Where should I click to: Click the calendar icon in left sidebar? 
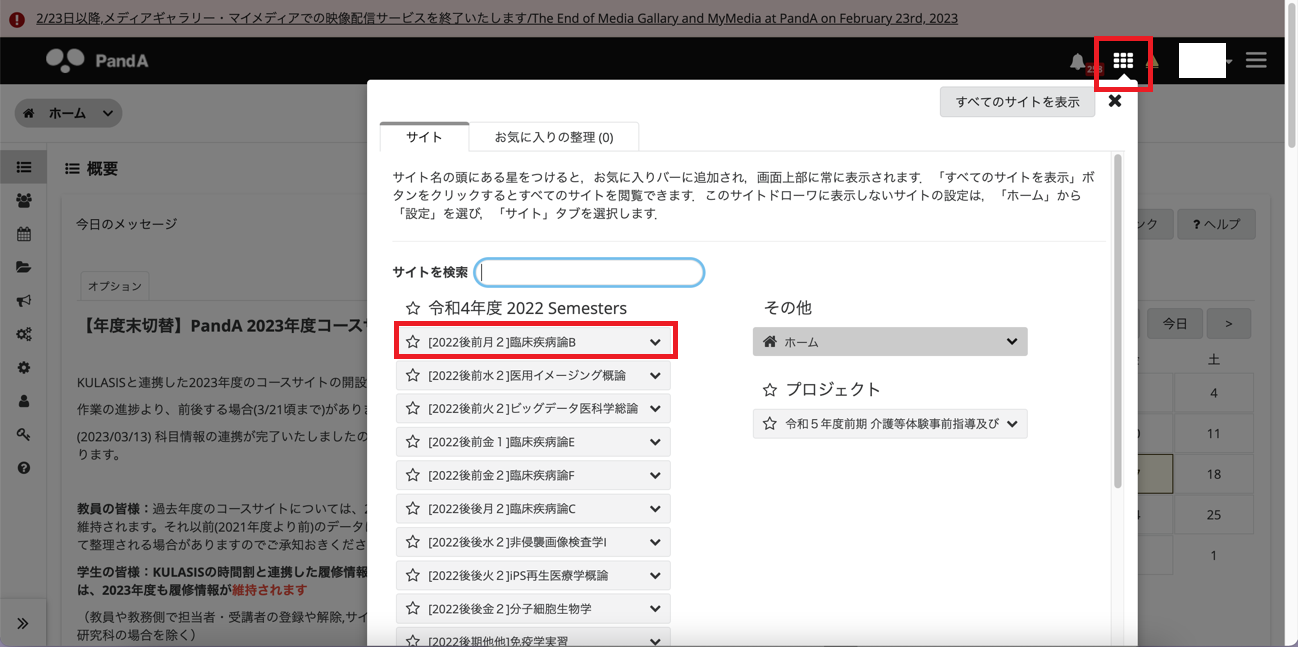(24, 234)
